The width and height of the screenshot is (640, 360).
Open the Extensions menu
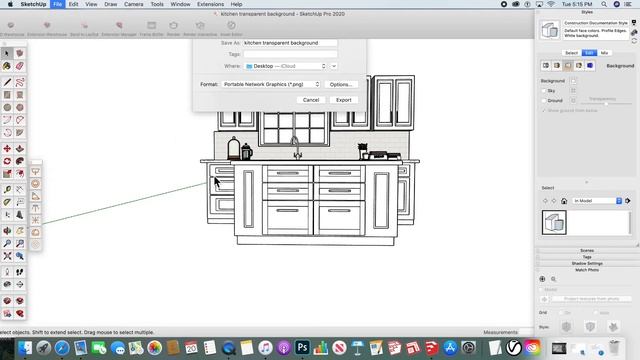tap(210, 4)
